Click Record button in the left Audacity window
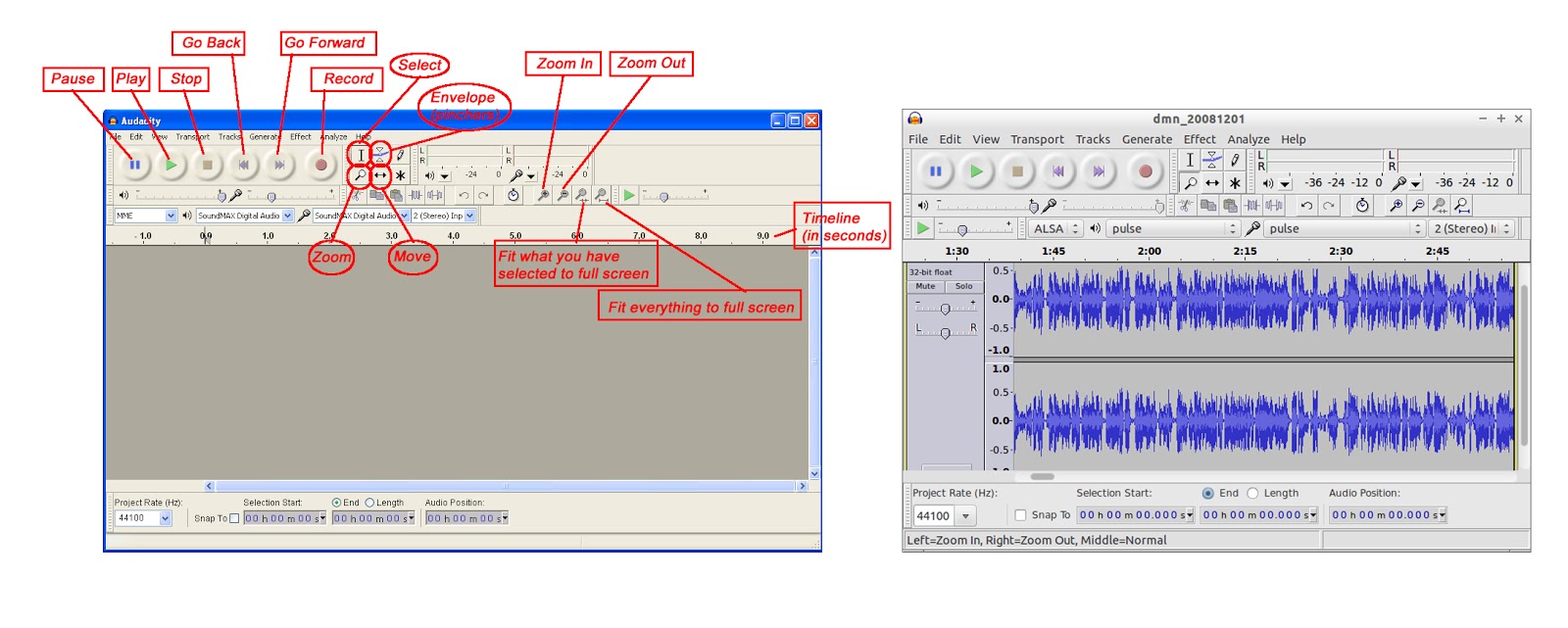 (x=320, y=165)
